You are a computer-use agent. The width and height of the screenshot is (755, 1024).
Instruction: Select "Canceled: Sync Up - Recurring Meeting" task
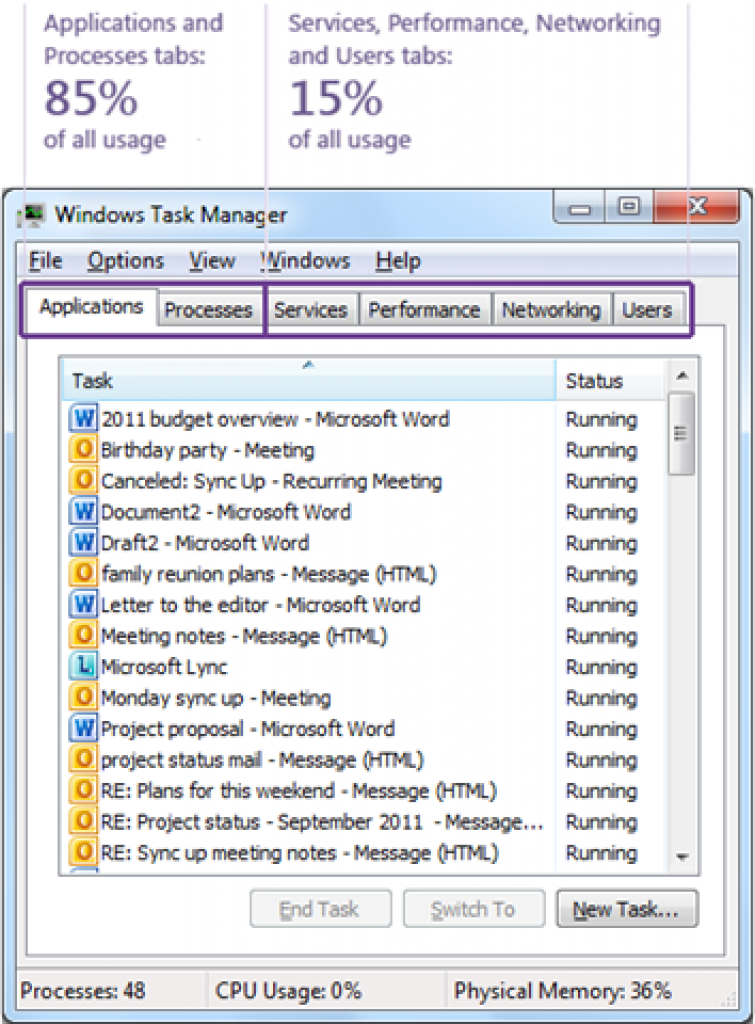tap(272, 481)
